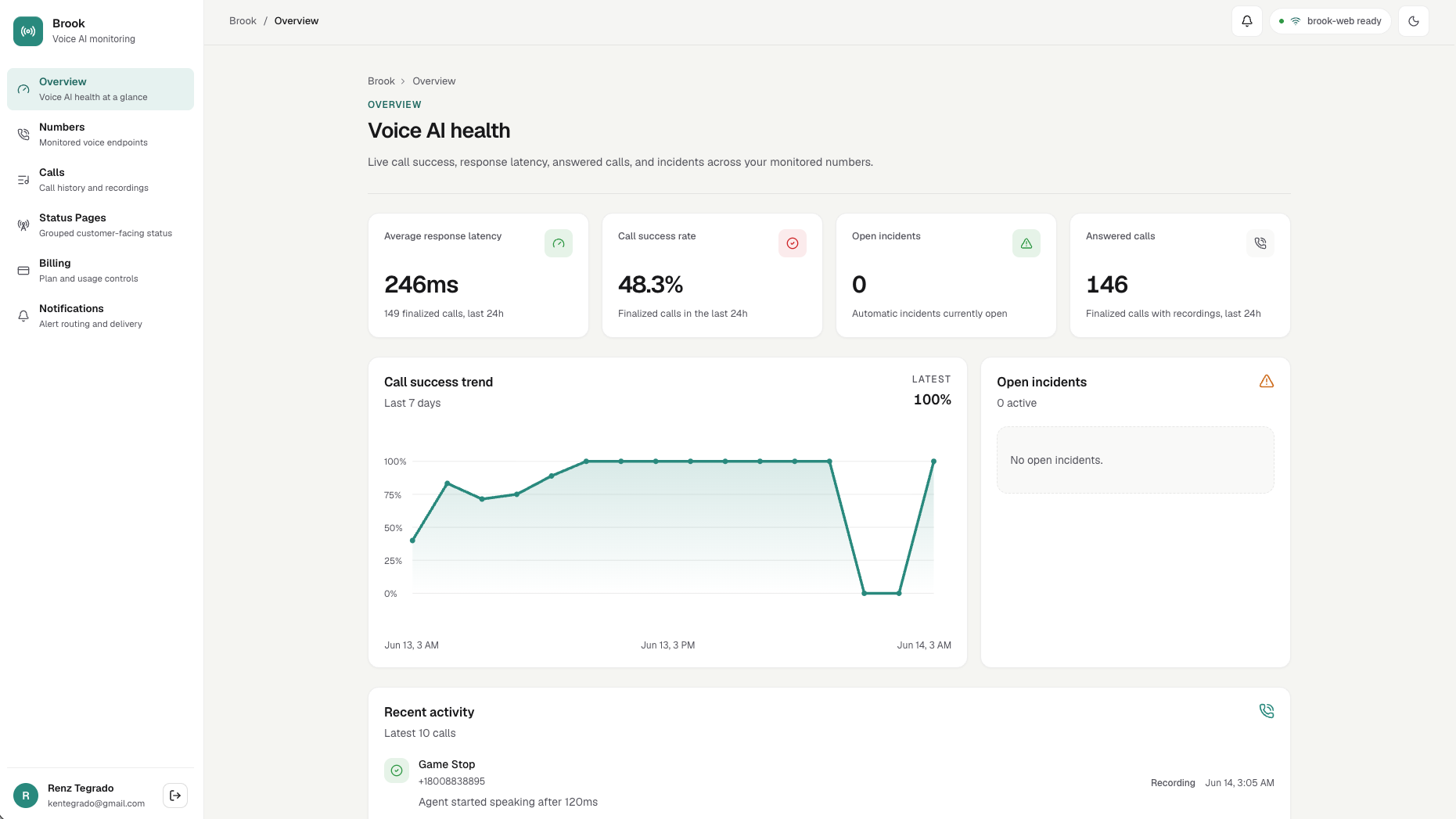
Task: Click the answered calls phone icon
Action: click(1260, 243)
